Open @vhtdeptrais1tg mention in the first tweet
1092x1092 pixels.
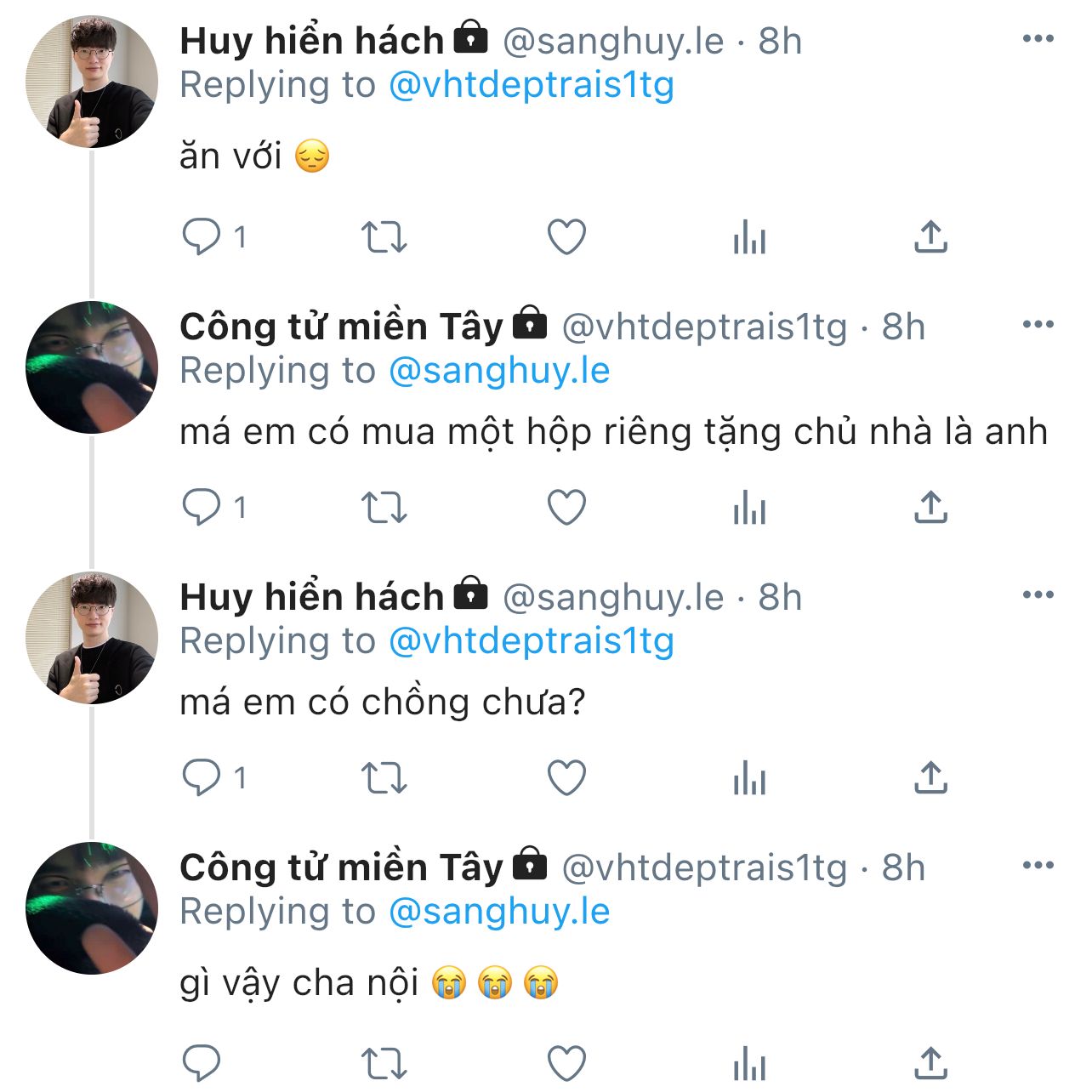coord(532,85)
